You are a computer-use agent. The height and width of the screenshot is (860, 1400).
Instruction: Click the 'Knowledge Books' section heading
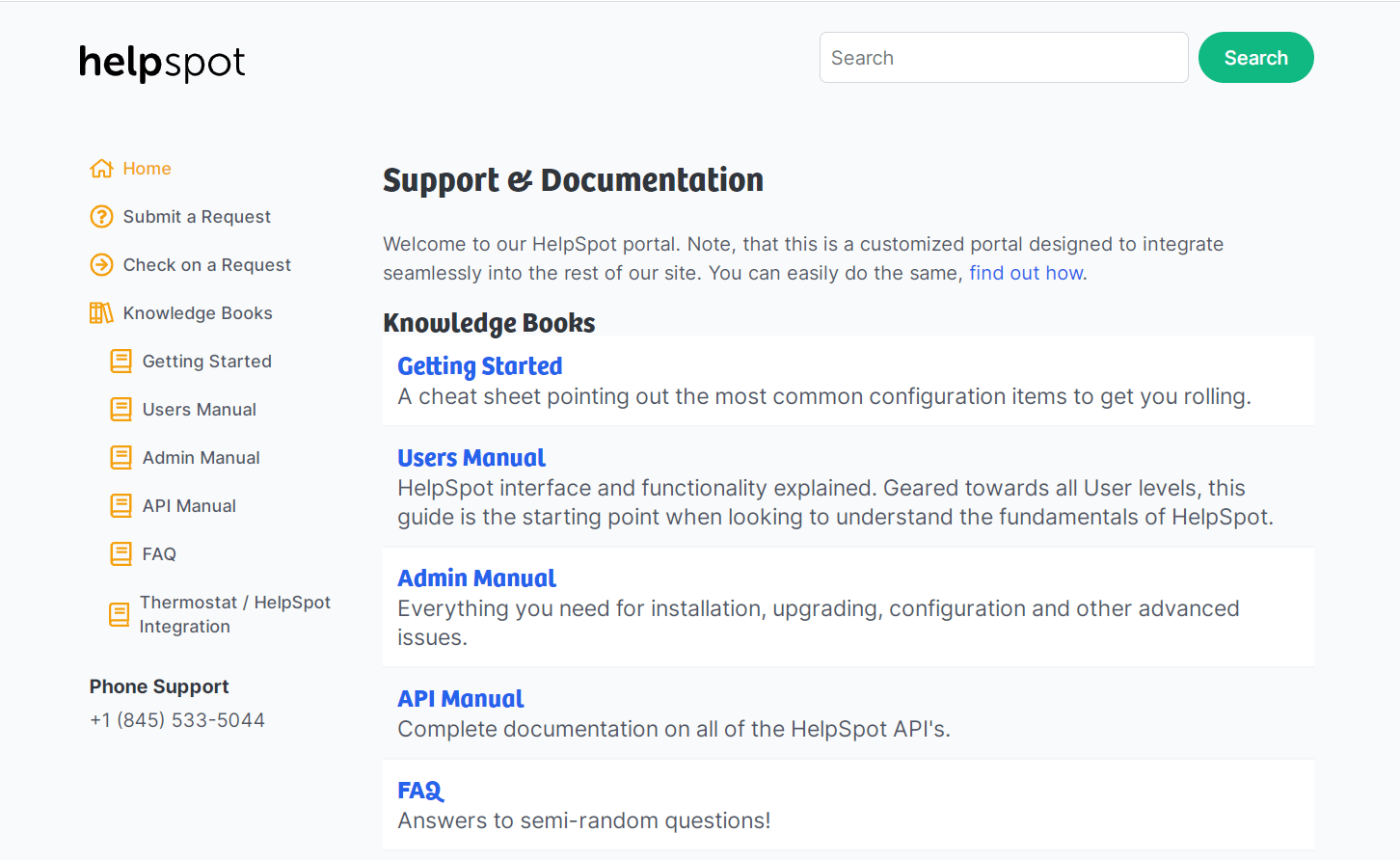[489, 323]
